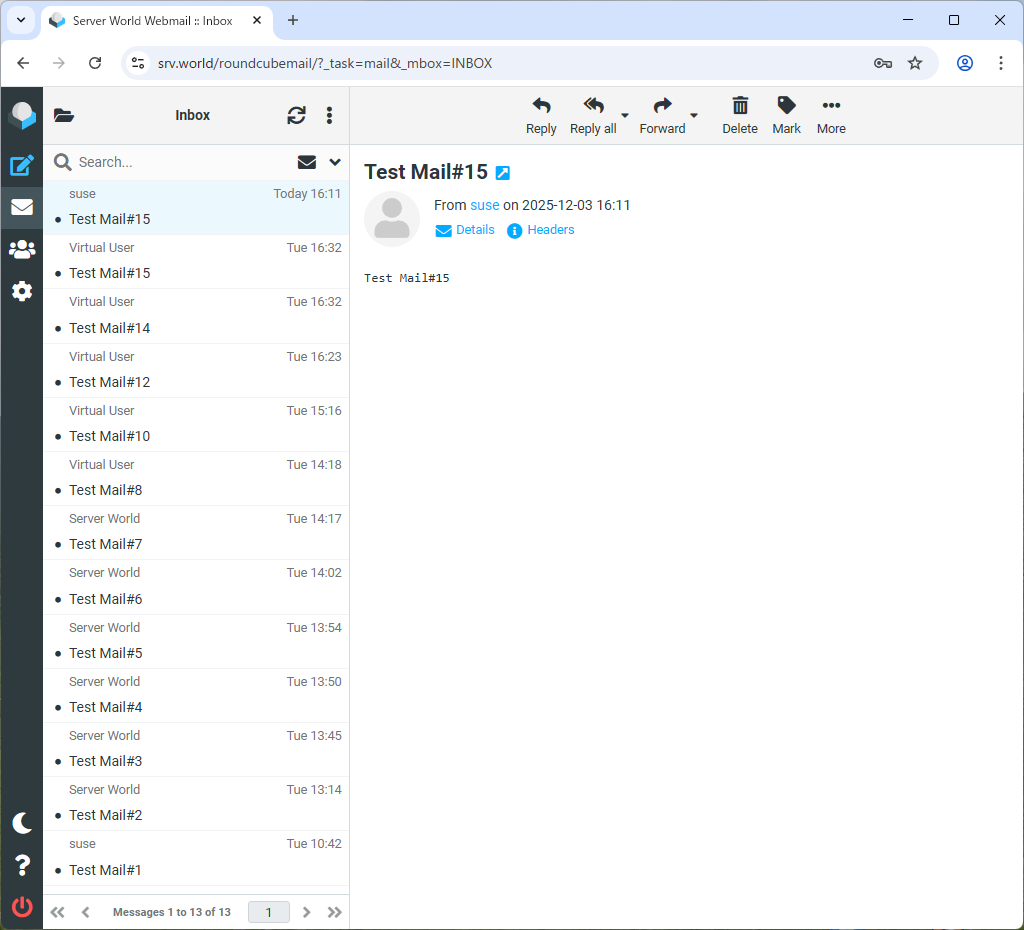Click the Delete trash icon

coord(740,115)
